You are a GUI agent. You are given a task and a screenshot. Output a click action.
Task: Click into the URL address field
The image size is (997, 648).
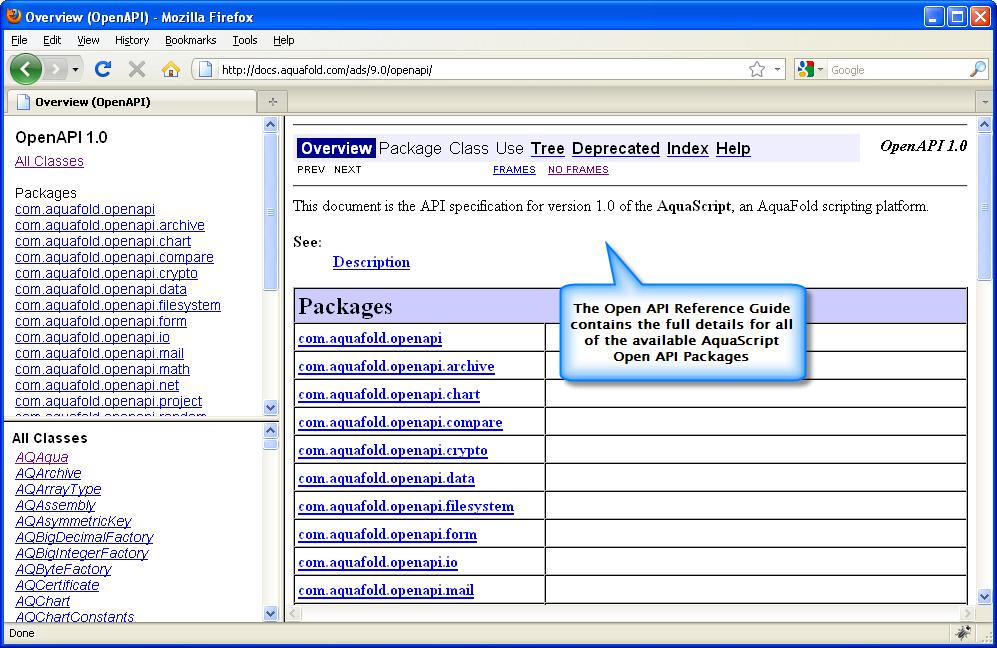(x=480, y=70)
